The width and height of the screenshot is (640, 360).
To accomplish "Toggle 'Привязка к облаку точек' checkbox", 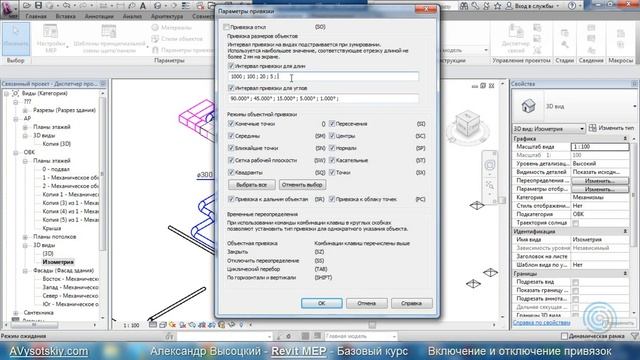I will pos(332,199).
